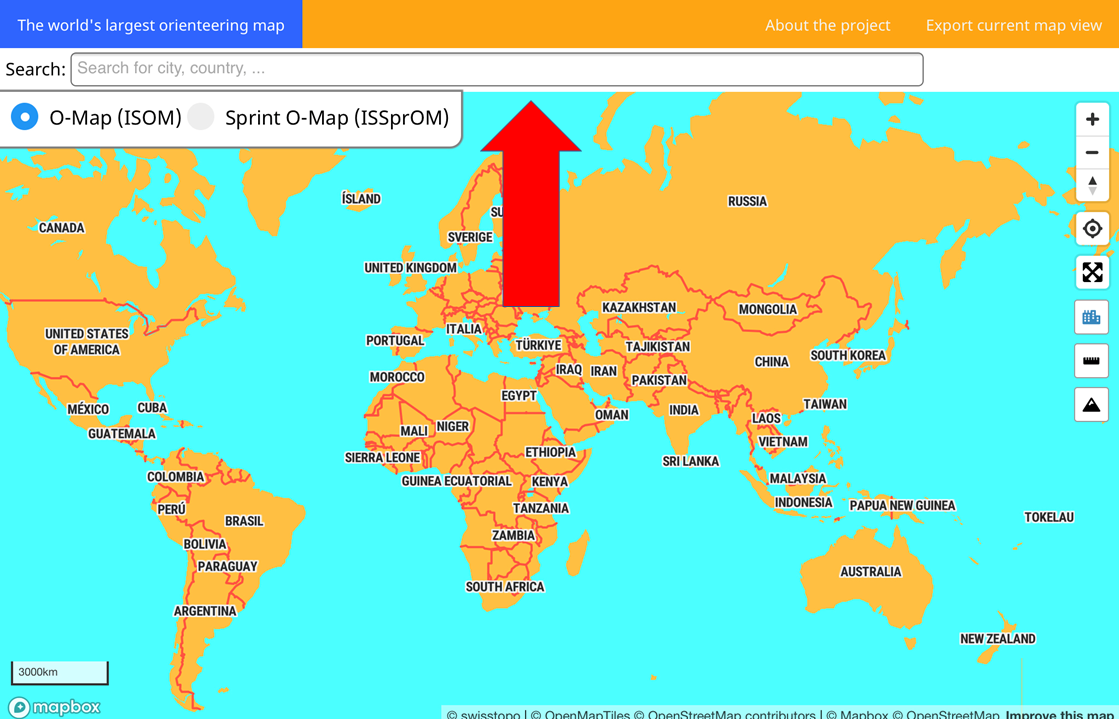
Task: Select the O-Map (ISOM) radio option
Action: click(25, 117)
